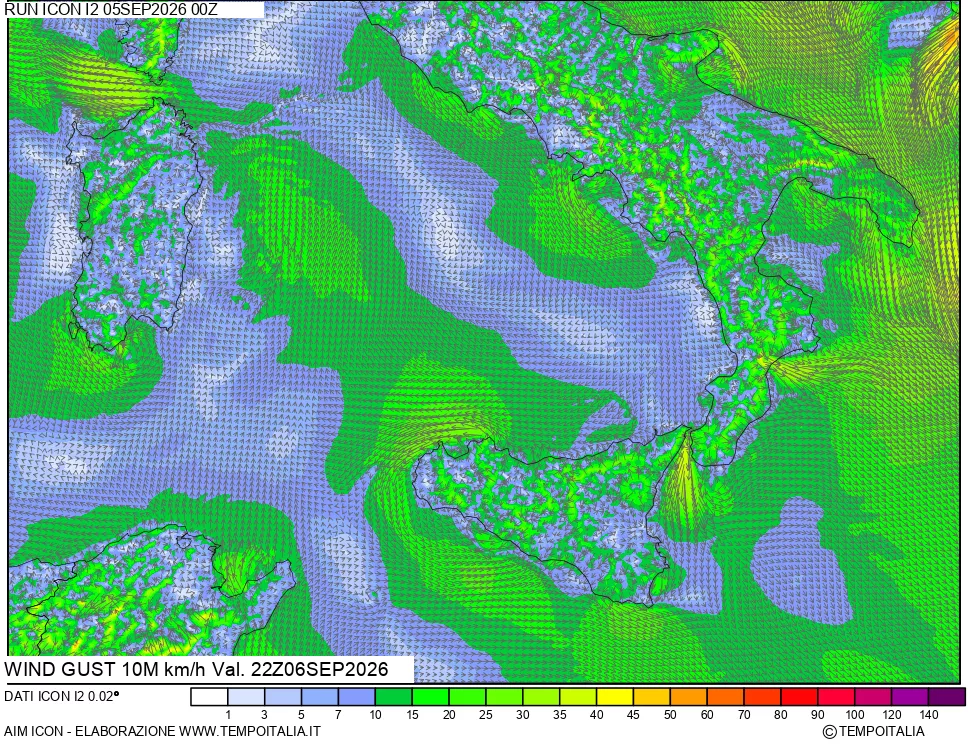Click the RUN ICON I2 05SEP2026 00Z header
This screenshot has width=968, height=745.
click(111, 9)
